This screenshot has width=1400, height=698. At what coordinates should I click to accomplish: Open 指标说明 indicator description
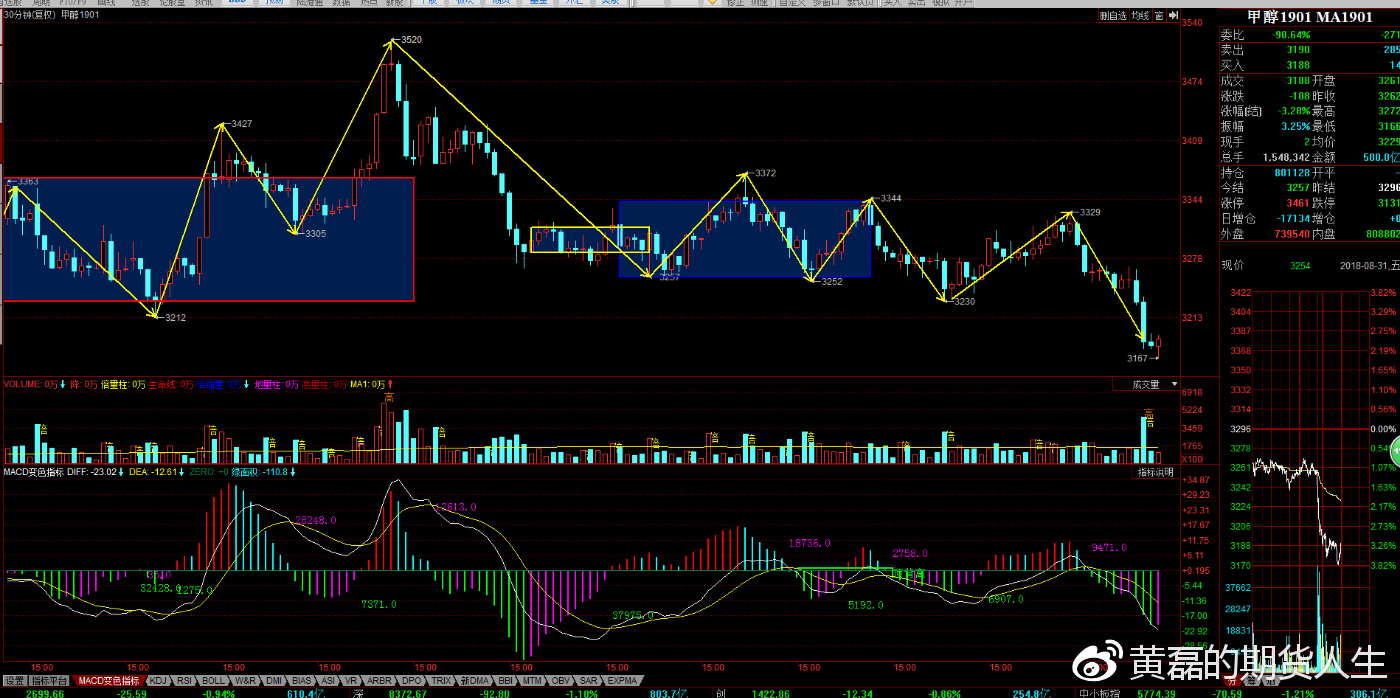coord(1157,472)
